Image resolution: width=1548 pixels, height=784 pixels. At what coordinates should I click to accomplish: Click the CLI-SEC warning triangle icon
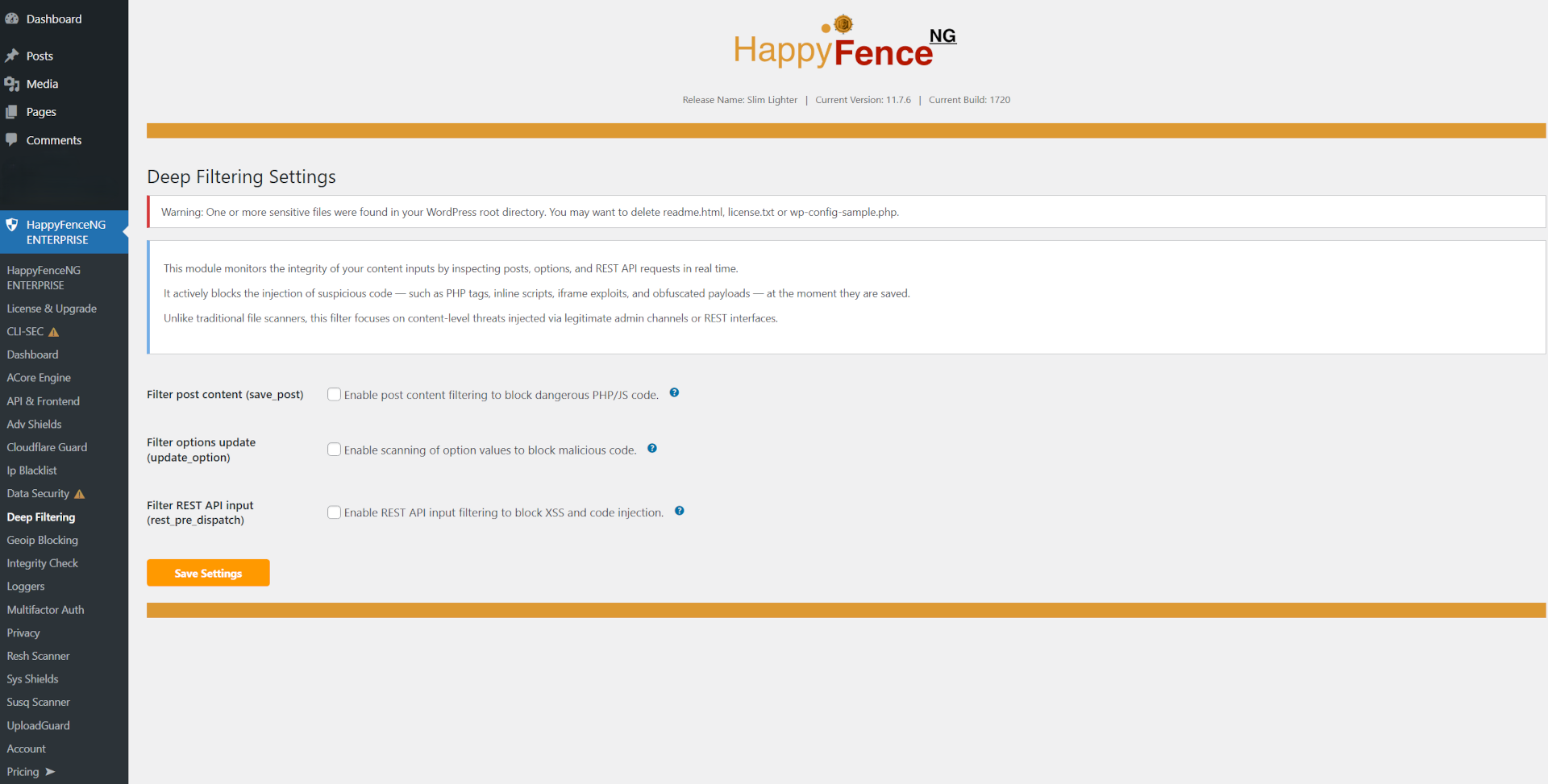[54, 332]
